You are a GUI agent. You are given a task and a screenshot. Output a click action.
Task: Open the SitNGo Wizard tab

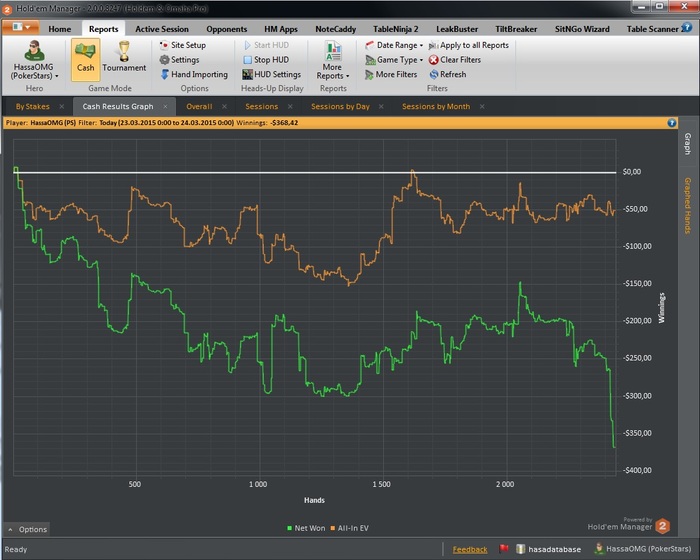coord(582,29)
